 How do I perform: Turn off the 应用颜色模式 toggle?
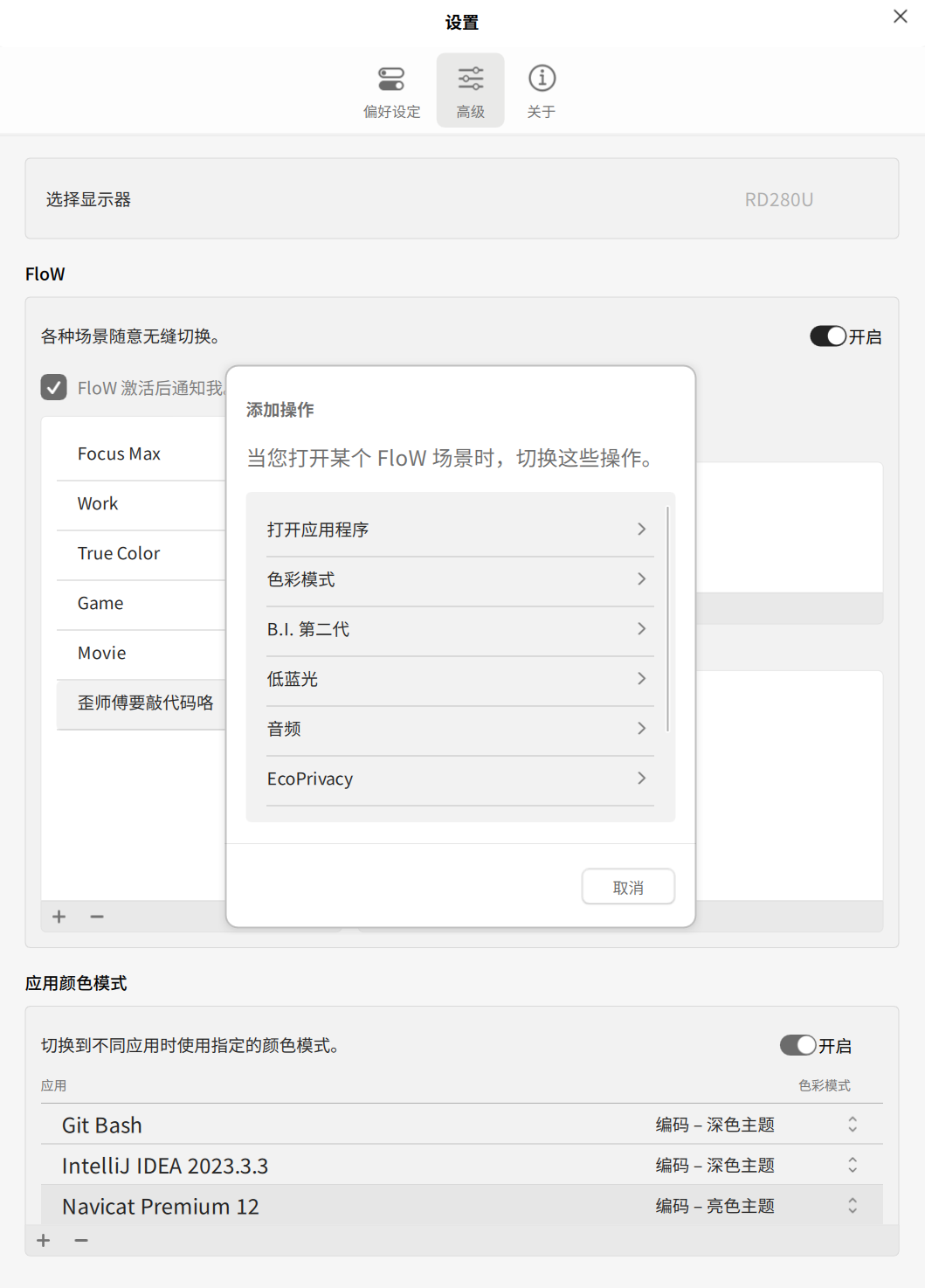pos(797,1044)
